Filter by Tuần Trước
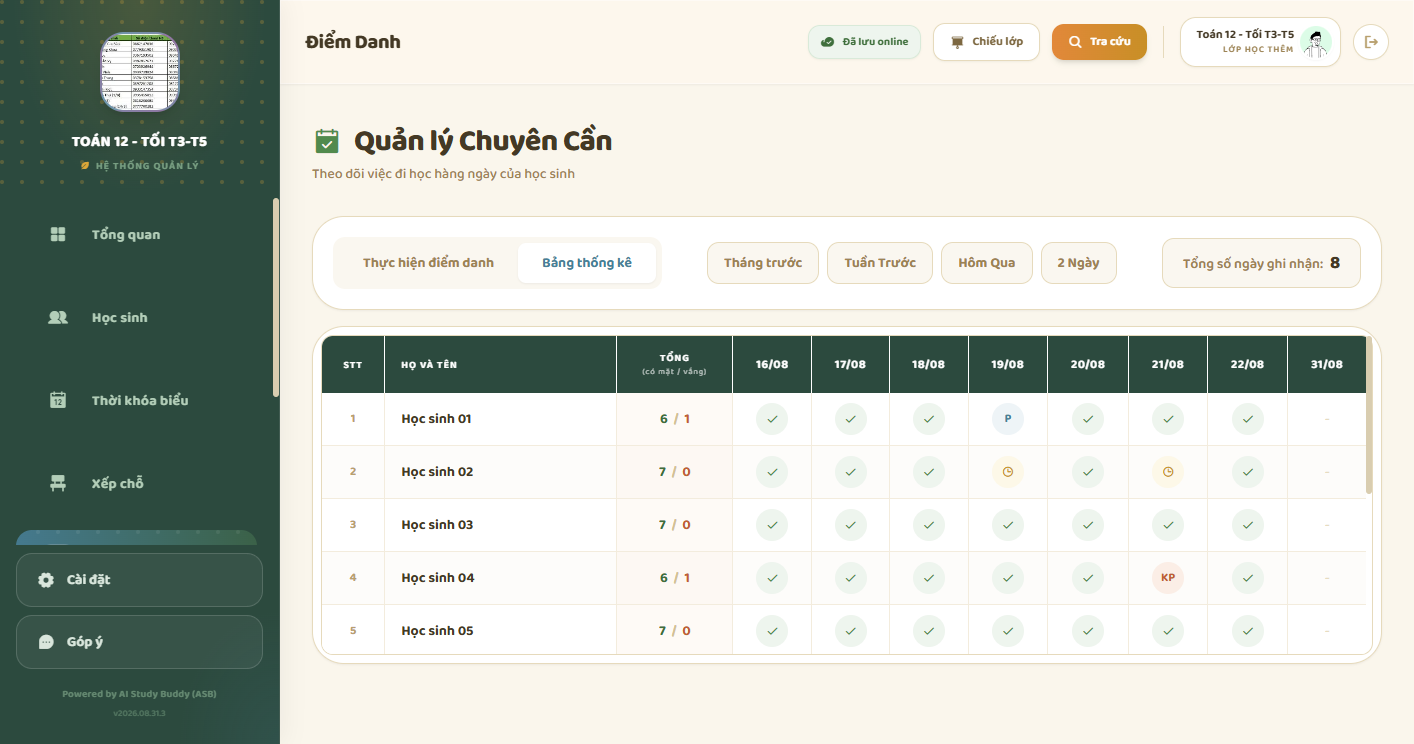Image resolution: width=1414 pixels, height=744 pixels. (880, 263)
